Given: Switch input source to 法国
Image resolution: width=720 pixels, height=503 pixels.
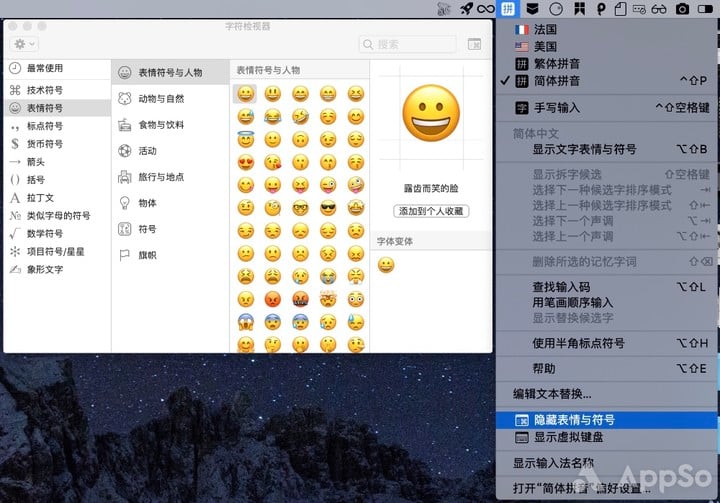Looking at the screenshot, I should pyautogui.click(x=545, y=30).
